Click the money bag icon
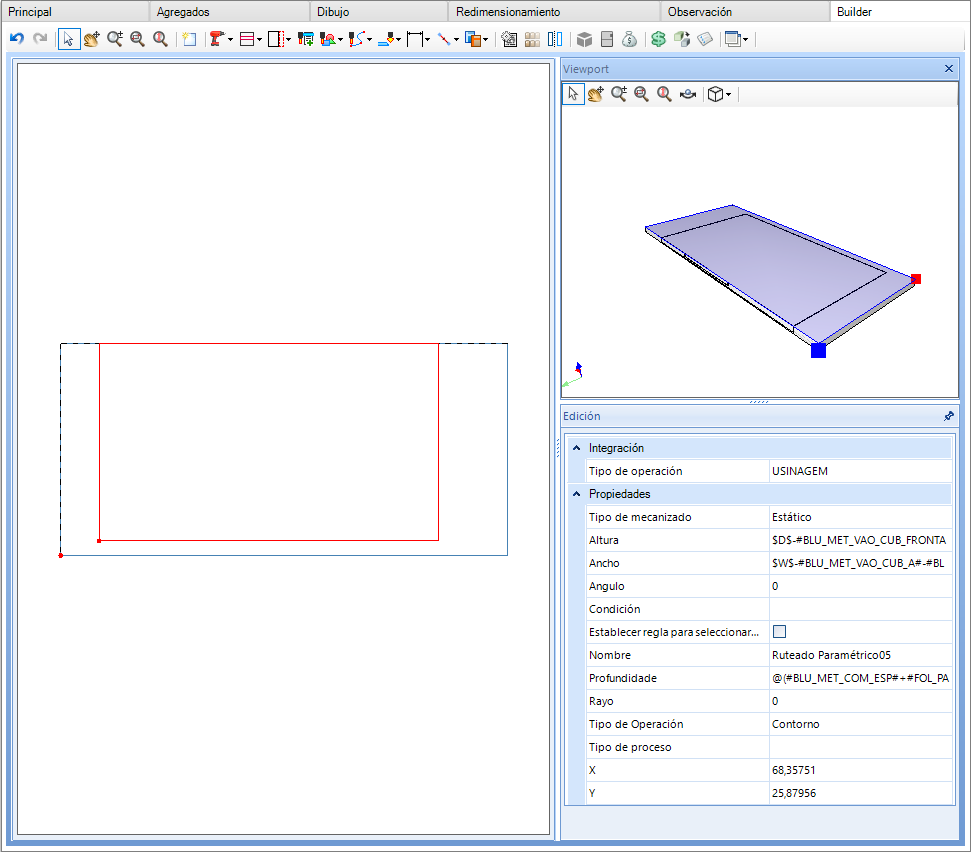971x852 pixels. 629,39
